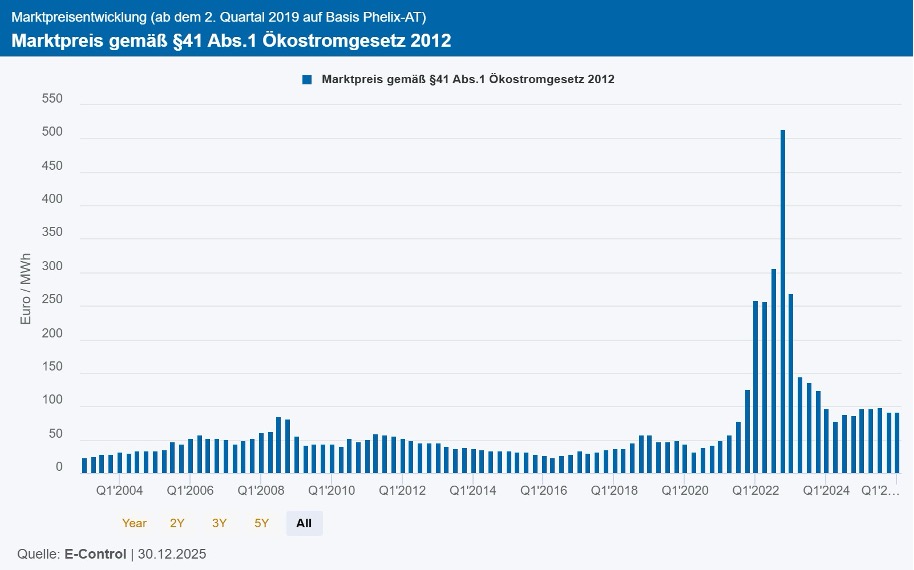914x570 pixels.
Task: Click the E-Control source text
Action: (x=95, y=553)
